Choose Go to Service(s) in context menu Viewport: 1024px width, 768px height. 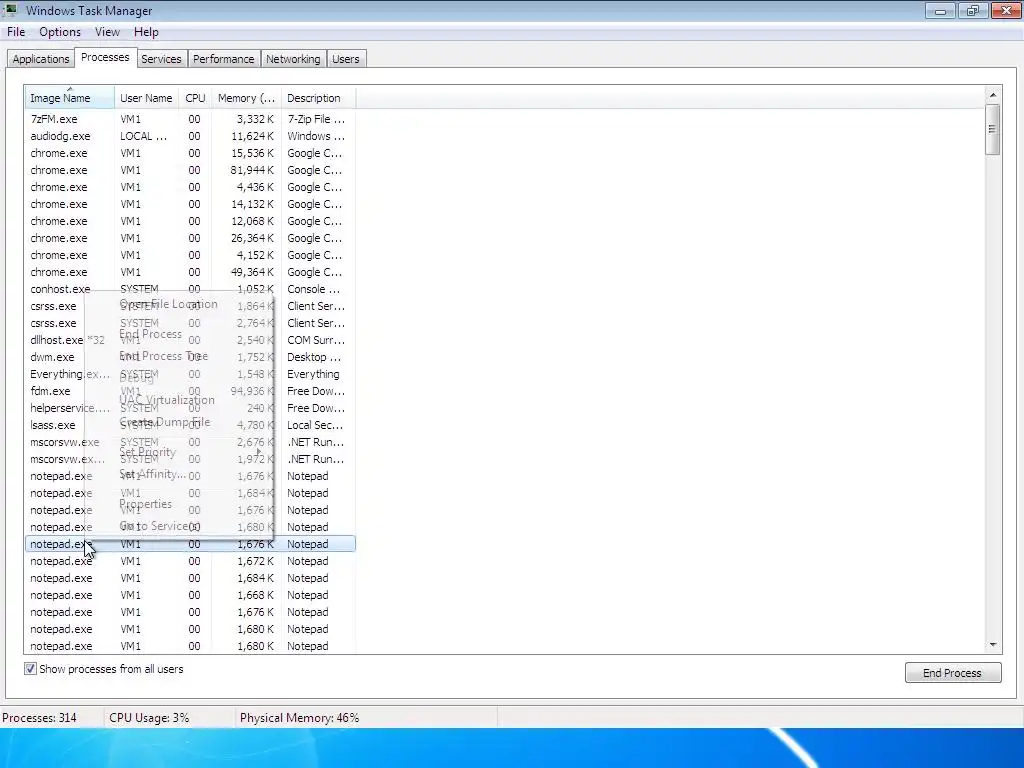pos(159,526)
